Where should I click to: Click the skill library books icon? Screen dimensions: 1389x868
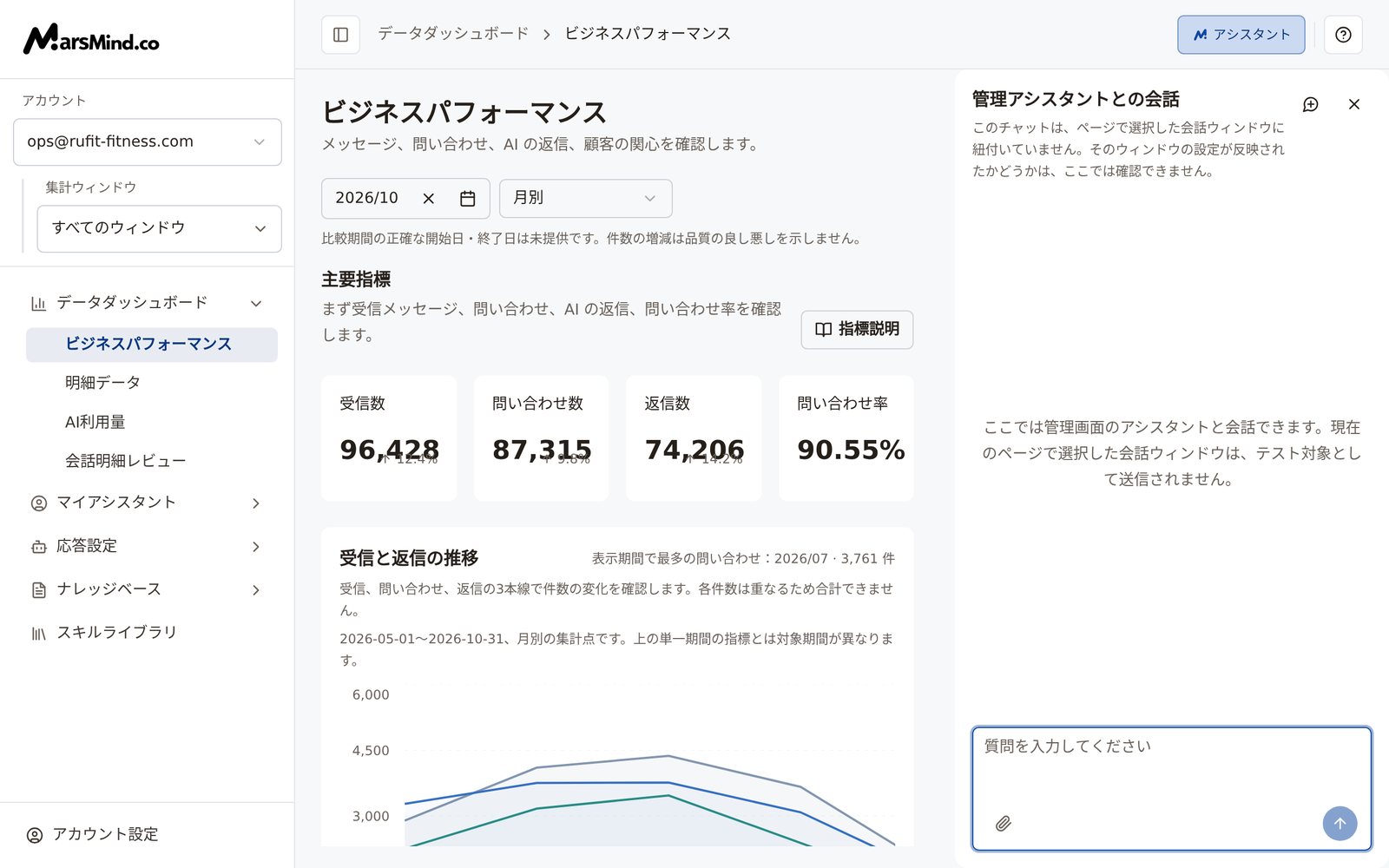point(38,634)
